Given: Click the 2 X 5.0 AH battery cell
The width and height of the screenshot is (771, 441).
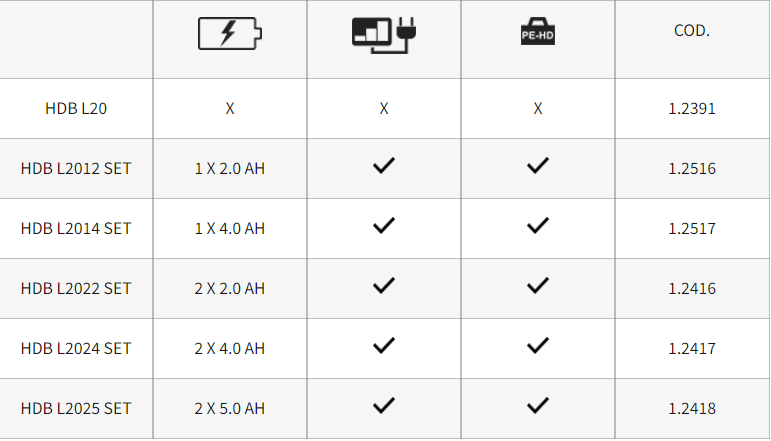Looking at the screenshot, I should click(x=230, y=408).
